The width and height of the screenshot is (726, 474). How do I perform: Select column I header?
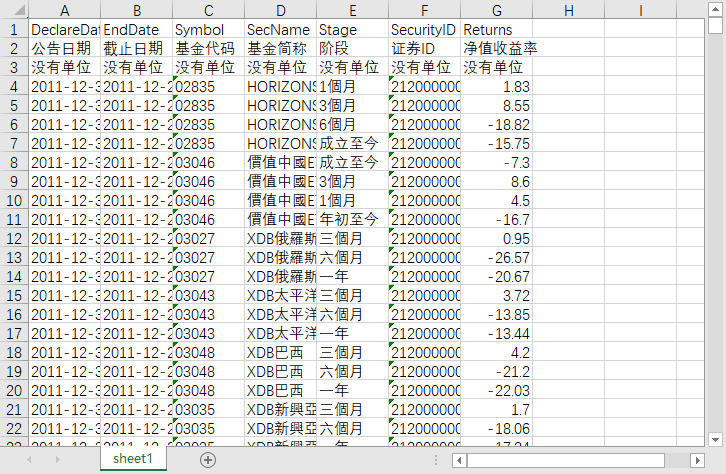tap(640, 10)
